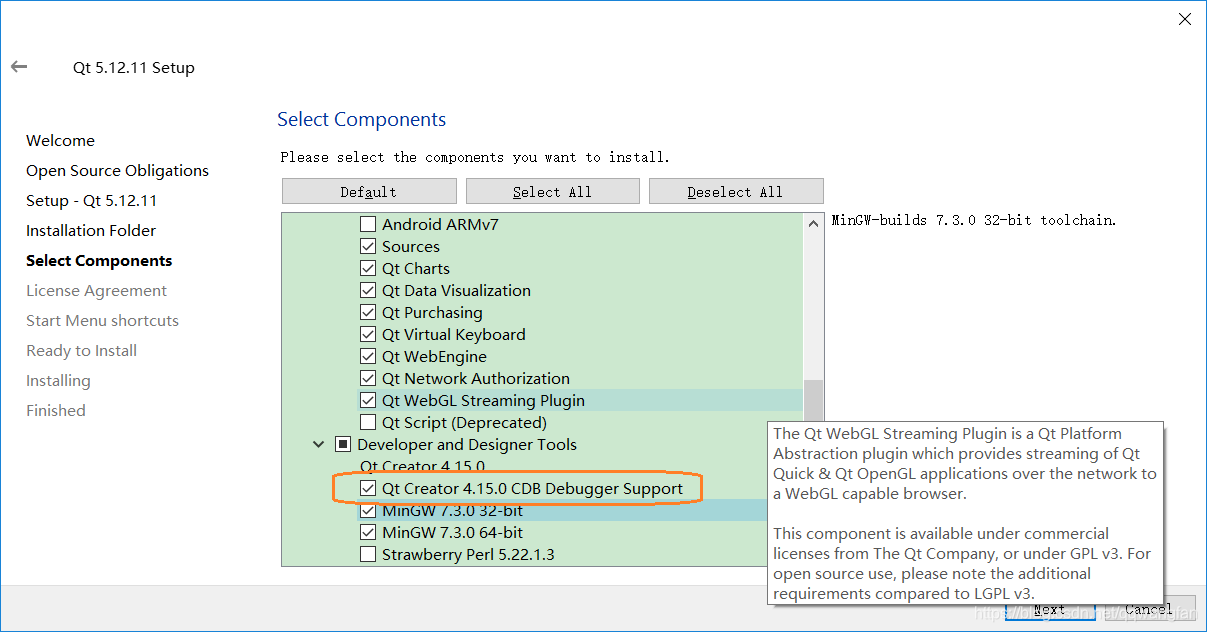Open the Welcome page from sidebar
Viewport: 1207px width, 632px height.
click(x=60, y=140)
